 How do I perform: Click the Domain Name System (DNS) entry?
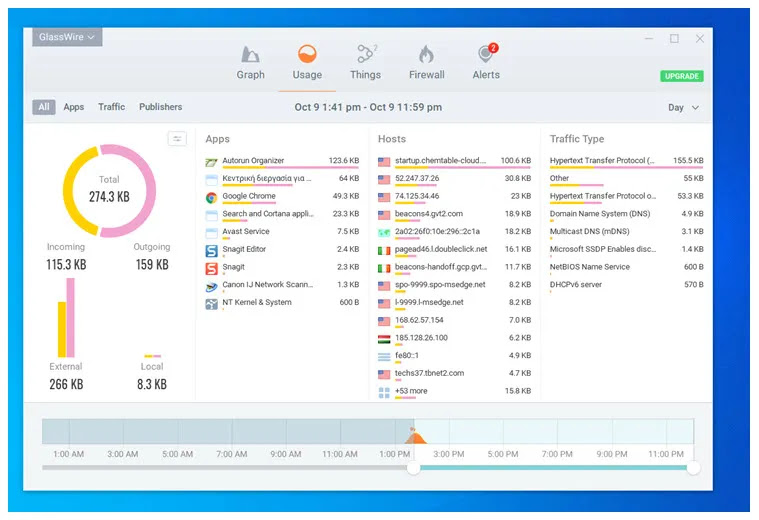pos(626,215)
